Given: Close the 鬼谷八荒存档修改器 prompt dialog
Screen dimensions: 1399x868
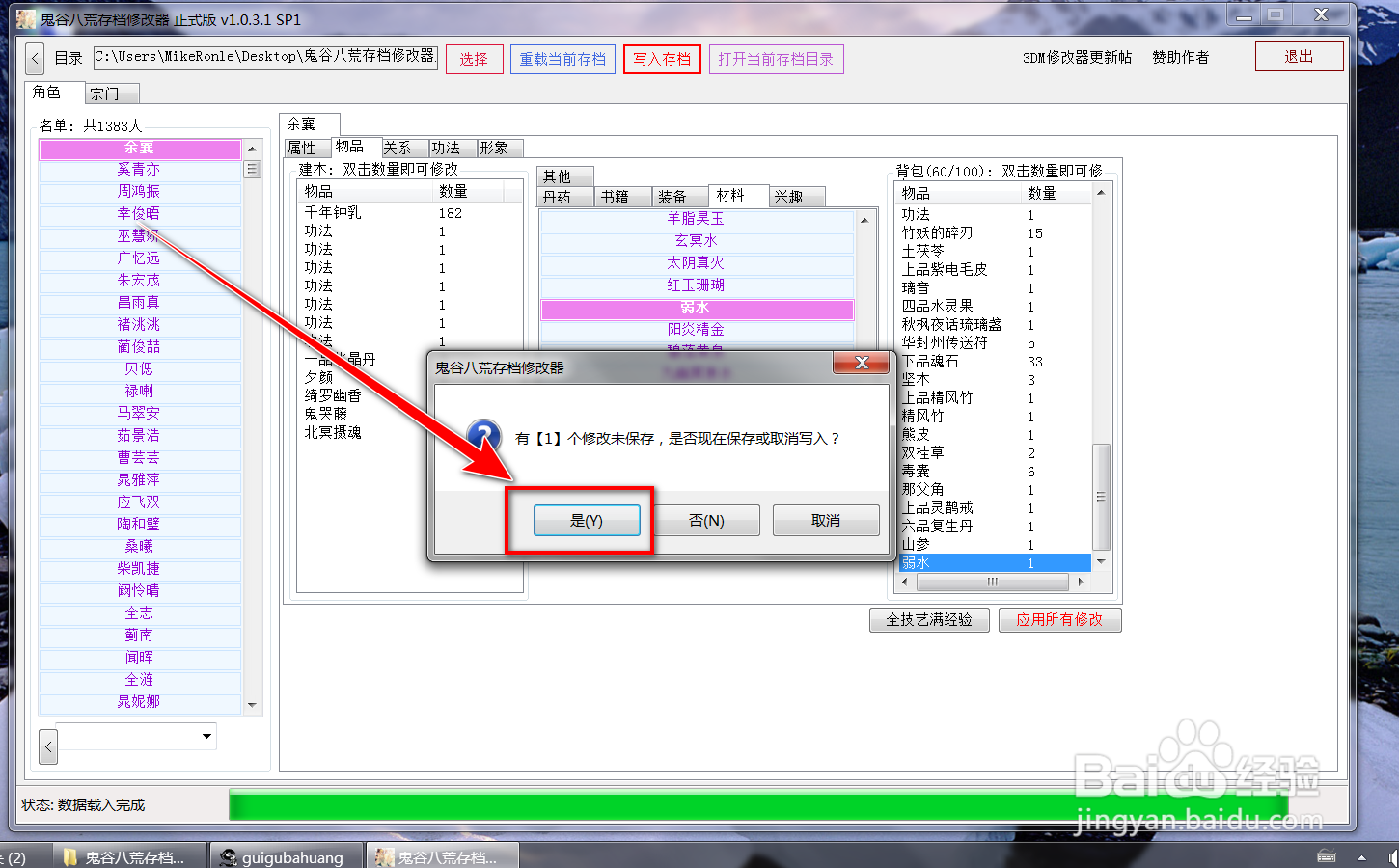Looking at the screenshot, I should point(862,364).
